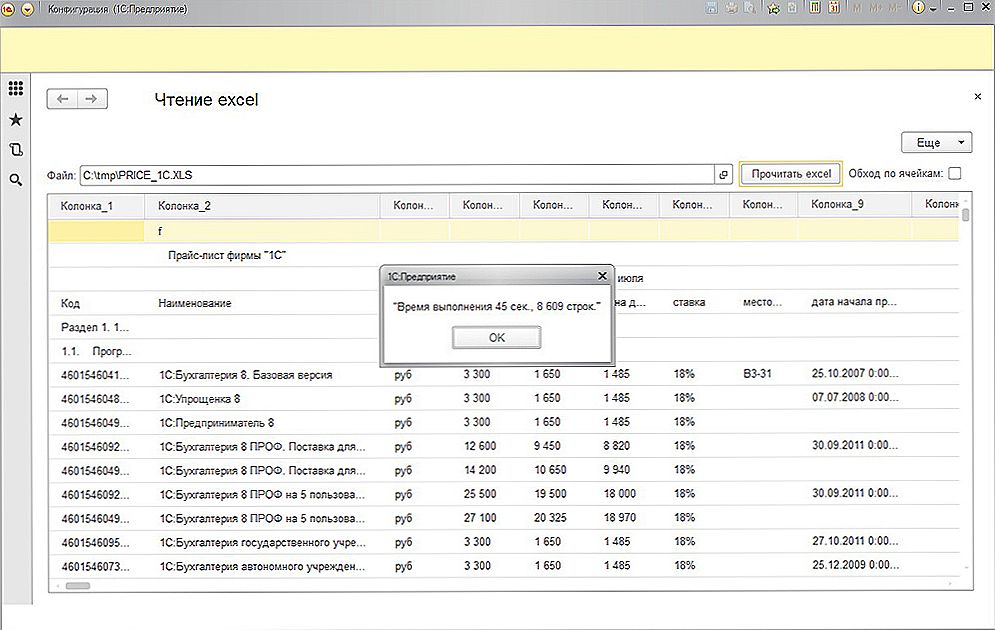This screenshot has height=630, width=995.
Task: Open the calculator icon in title bar
Action: click(x=813, y=8)
